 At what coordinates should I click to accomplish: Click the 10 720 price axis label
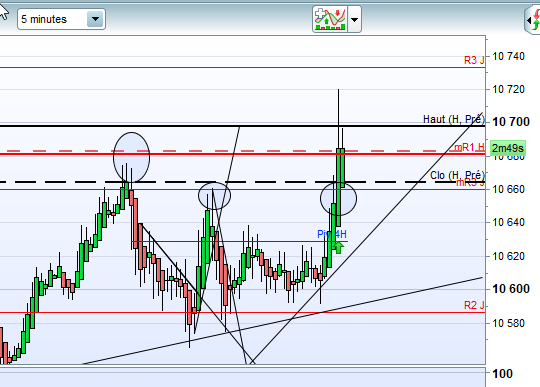(508, 90)
